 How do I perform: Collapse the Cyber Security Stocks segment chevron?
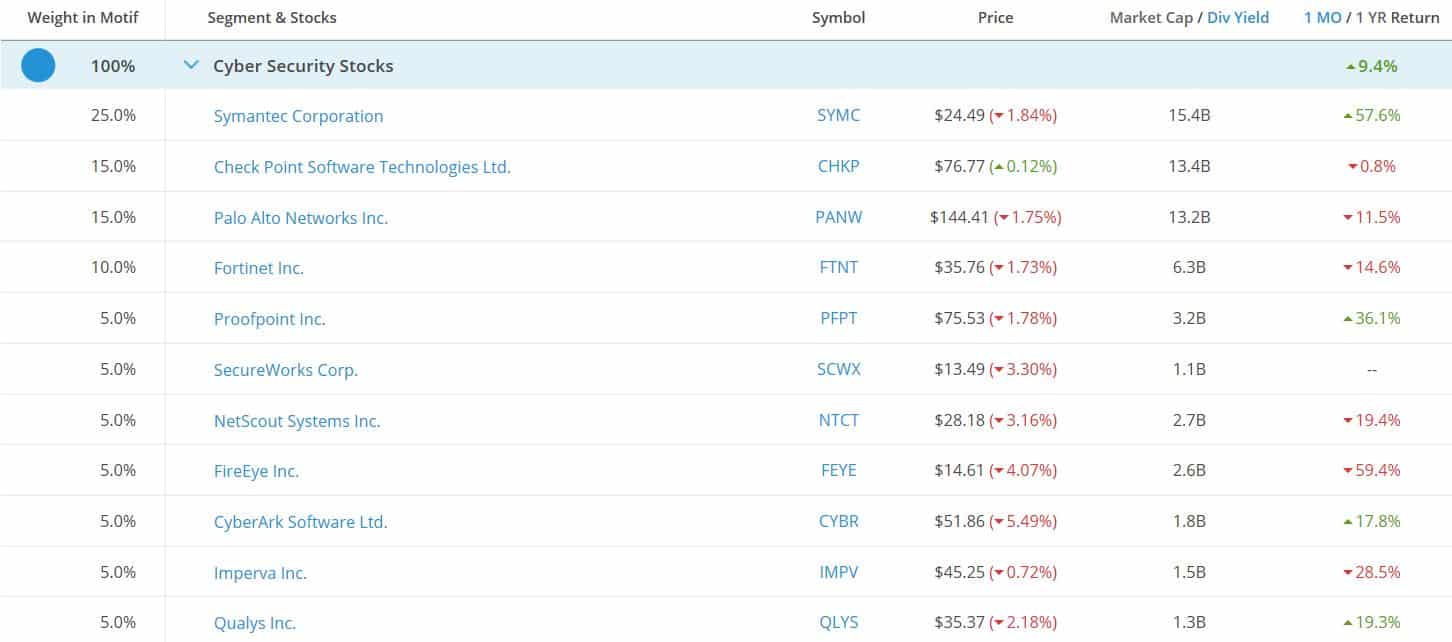[191, 66]
